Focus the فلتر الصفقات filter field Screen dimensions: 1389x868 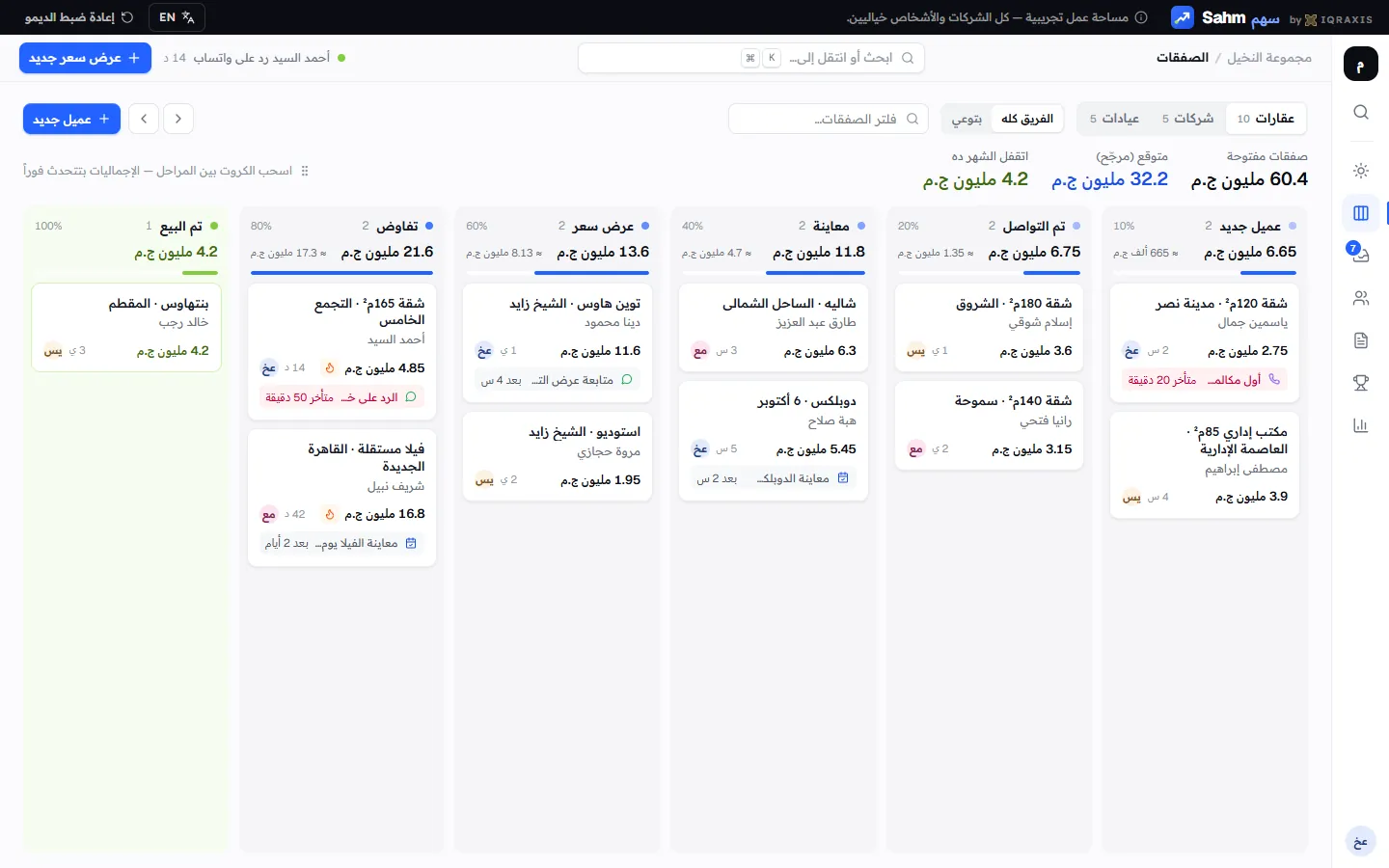tap(829, 119)
